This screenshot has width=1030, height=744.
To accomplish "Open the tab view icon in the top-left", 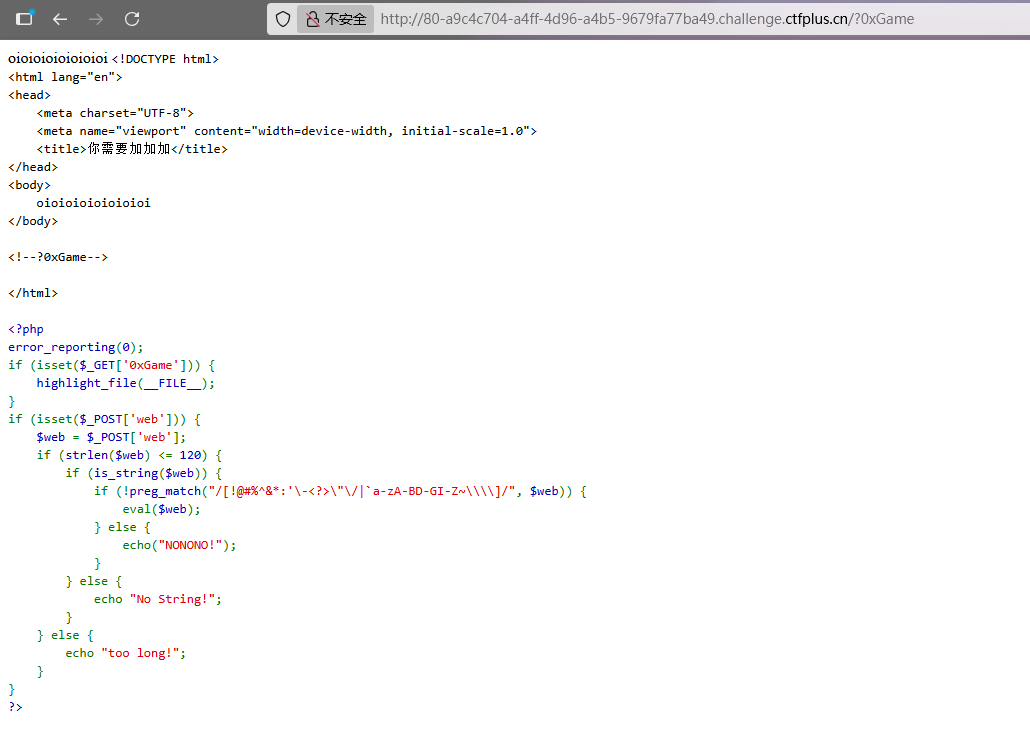I will tap(24, 18).
